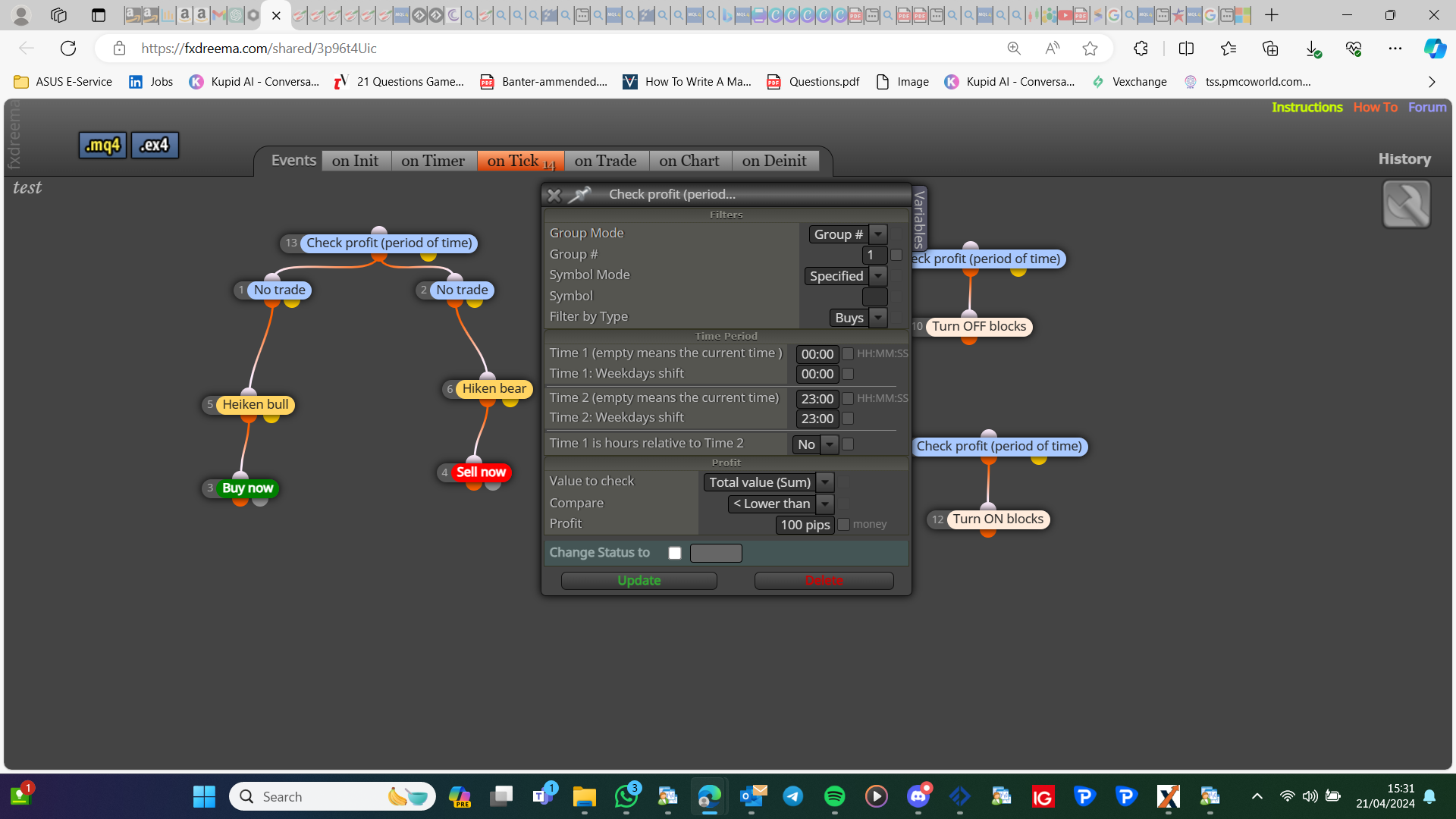Open browser extensions menu
Viewport: 1456px width, 819px height.
1141,49
